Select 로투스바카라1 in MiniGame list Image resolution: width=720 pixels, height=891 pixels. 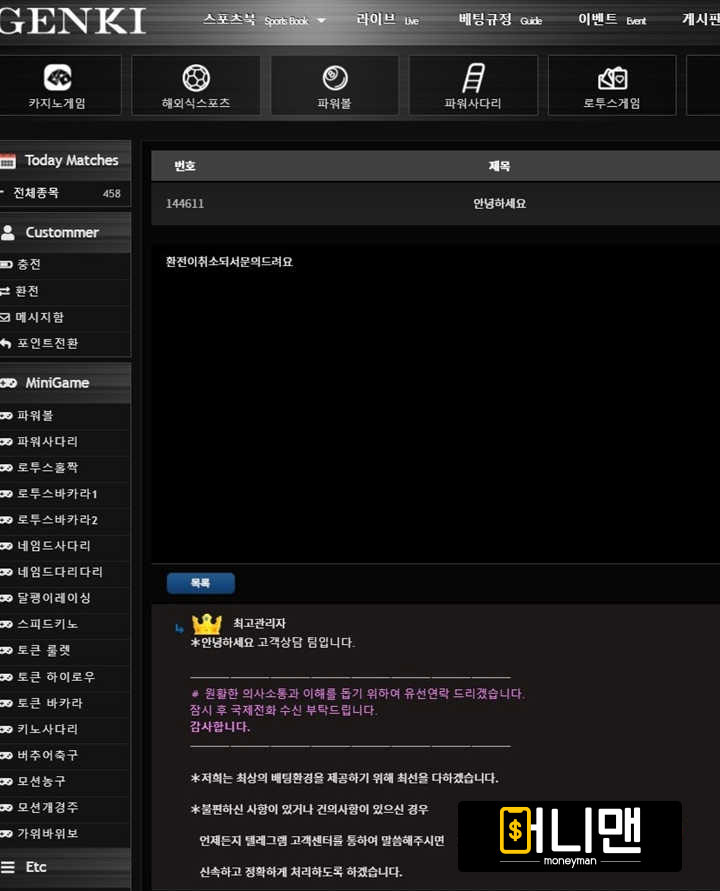tap(57, 493)
